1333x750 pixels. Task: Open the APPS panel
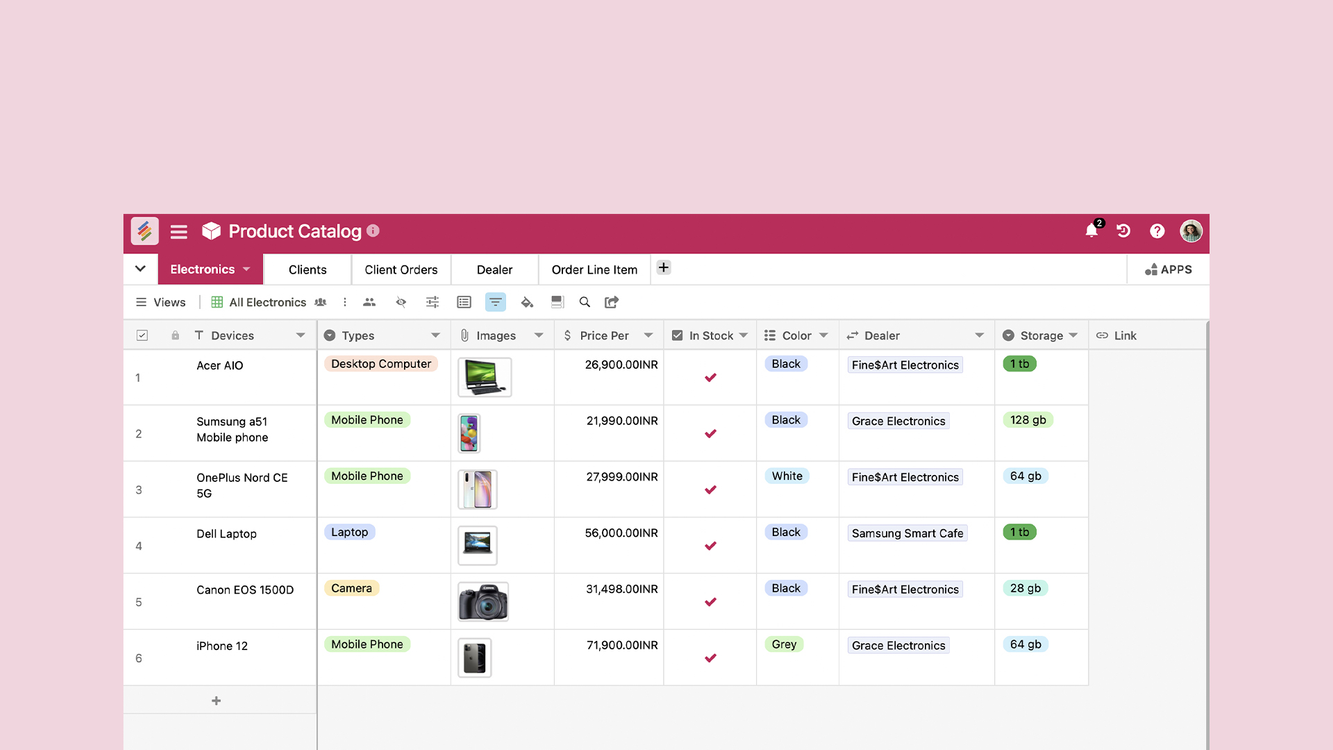[x=1168, y=269]
